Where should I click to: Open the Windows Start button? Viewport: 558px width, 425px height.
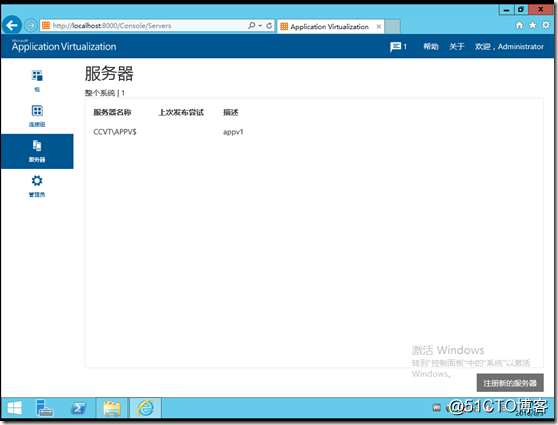(x=15, y=408)
